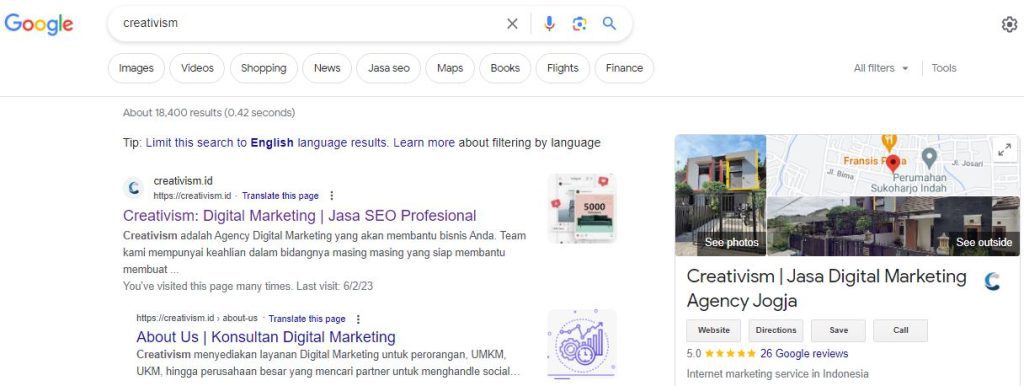
Task: Open Google Lens image search icon
Action: (579, 24)
